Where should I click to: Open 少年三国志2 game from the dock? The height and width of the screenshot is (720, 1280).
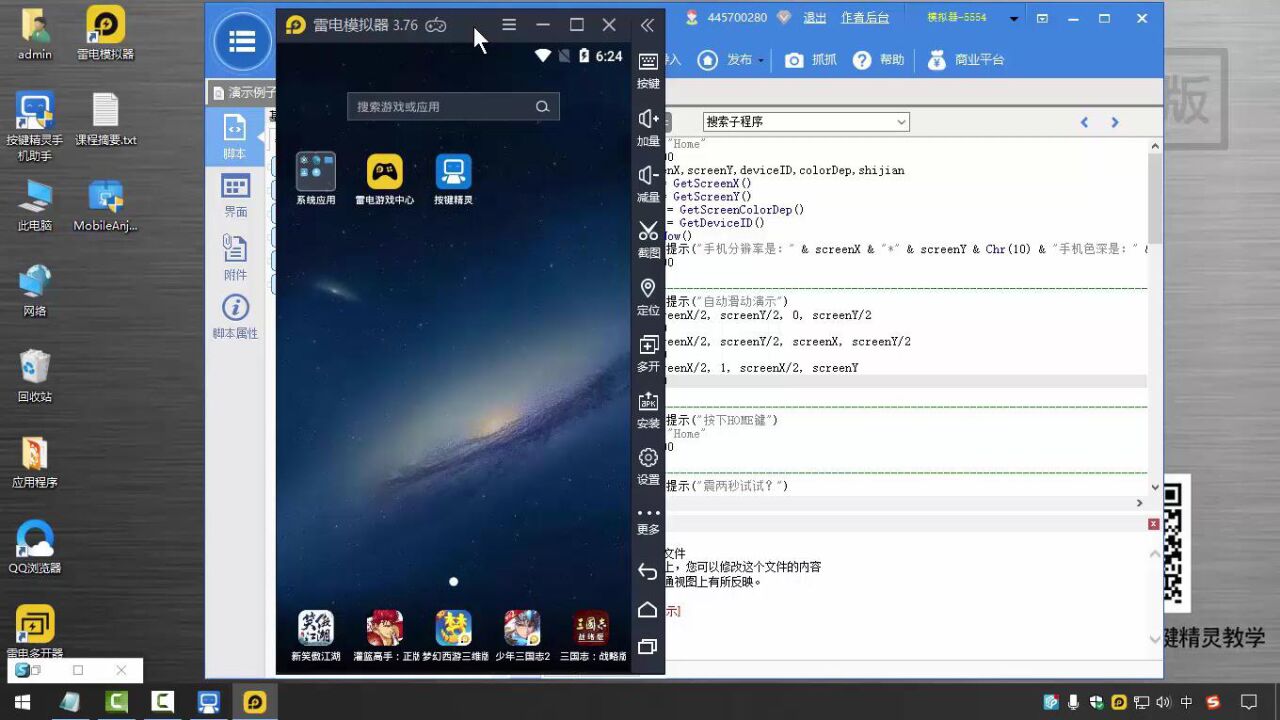pos(522,636)
